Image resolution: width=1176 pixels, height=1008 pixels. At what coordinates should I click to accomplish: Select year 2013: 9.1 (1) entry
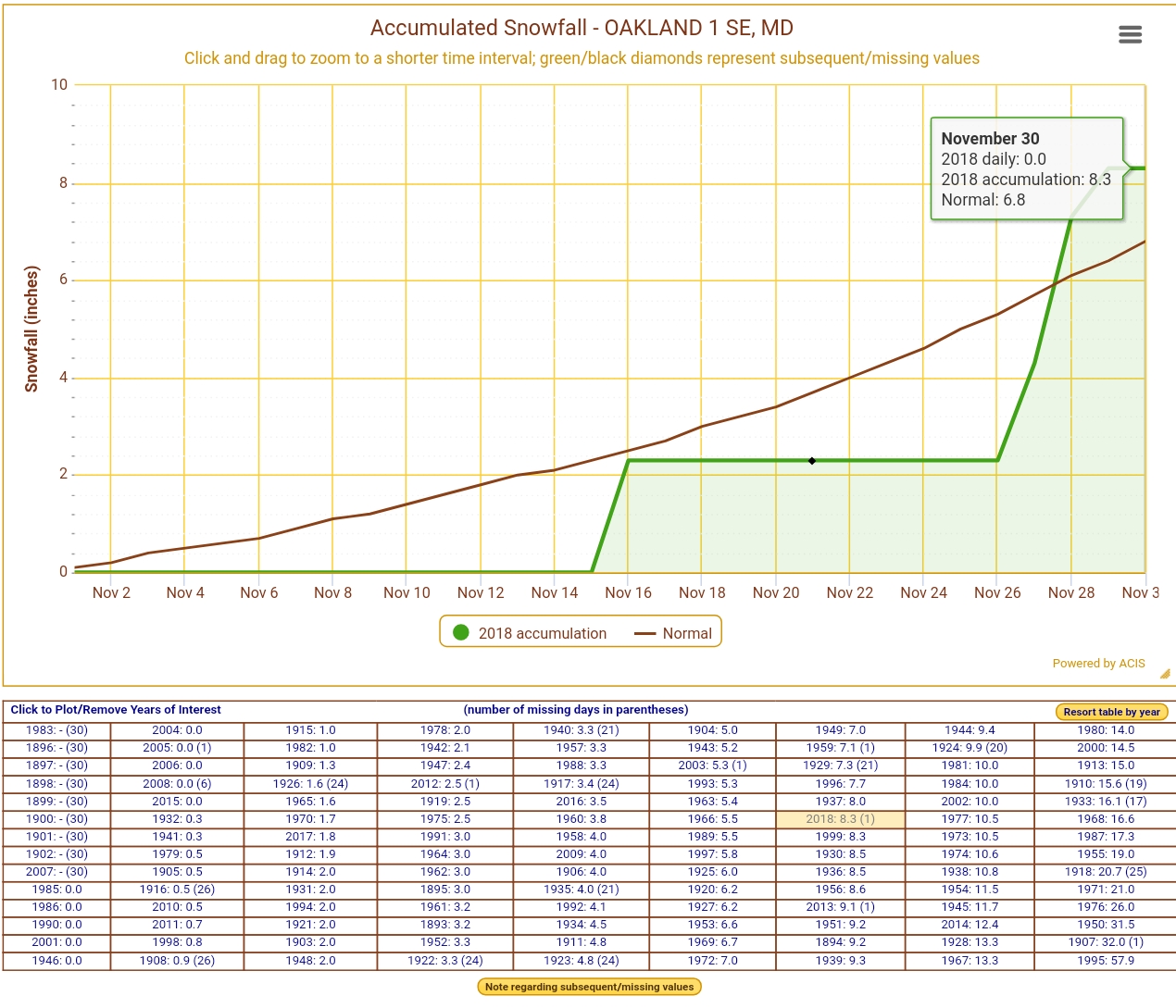click(x=840, y=907)
